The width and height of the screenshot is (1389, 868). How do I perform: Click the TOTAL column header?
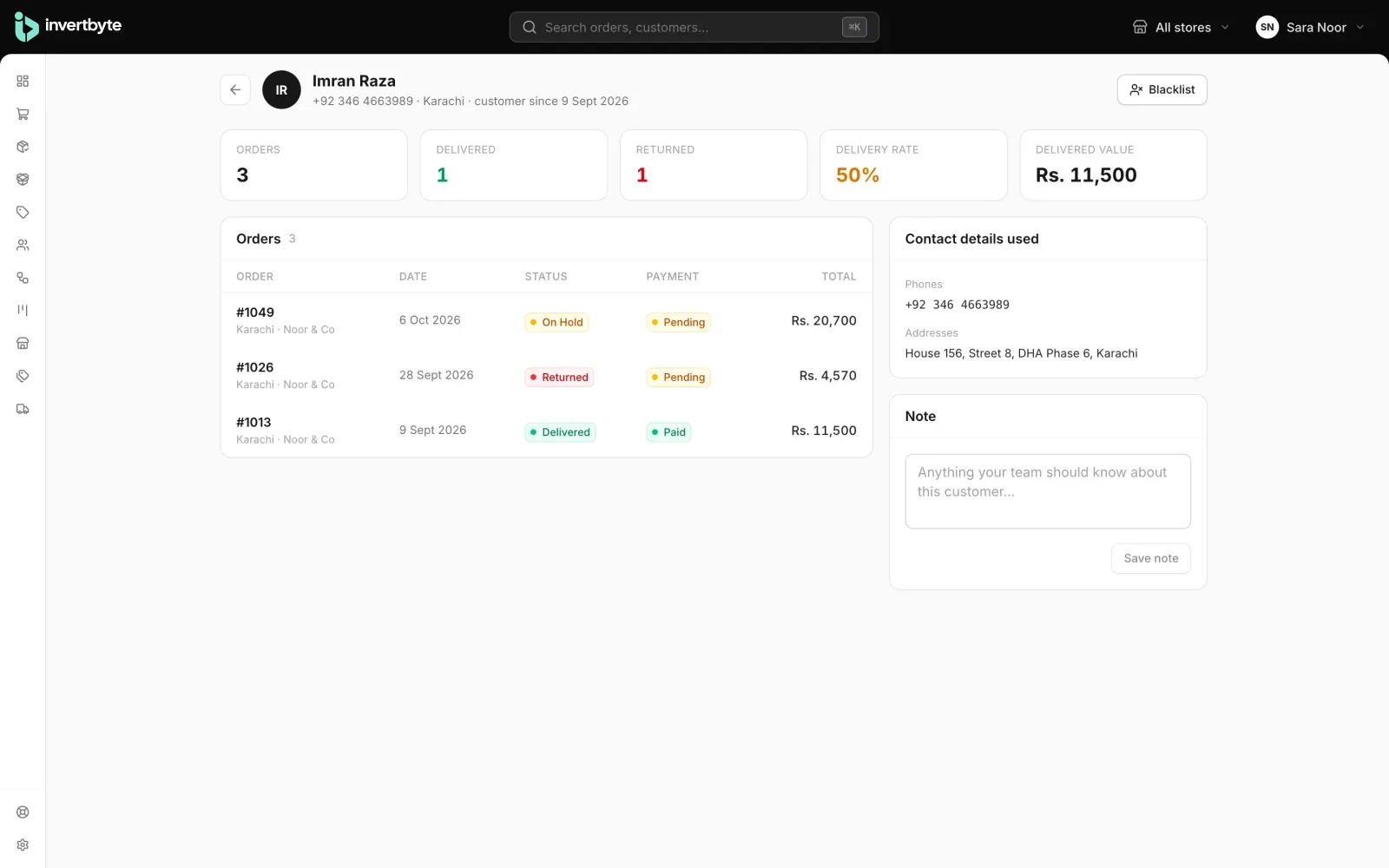coord(839,276)
